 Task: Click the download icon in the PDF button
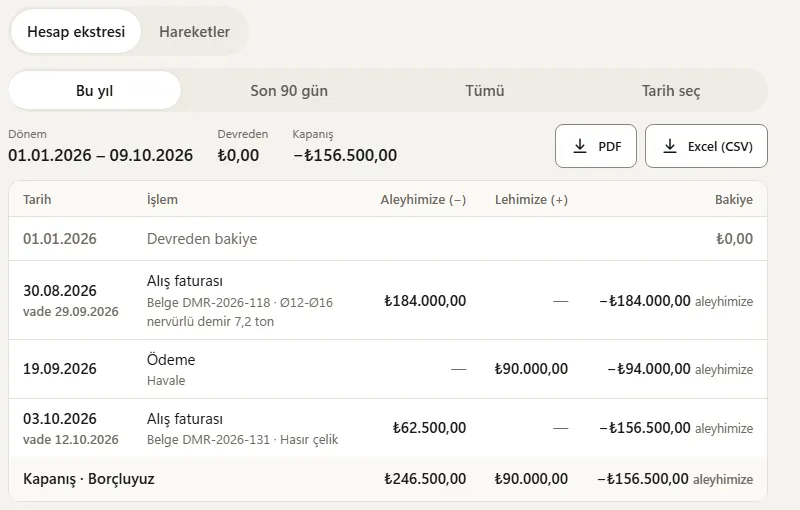point(580,146)
